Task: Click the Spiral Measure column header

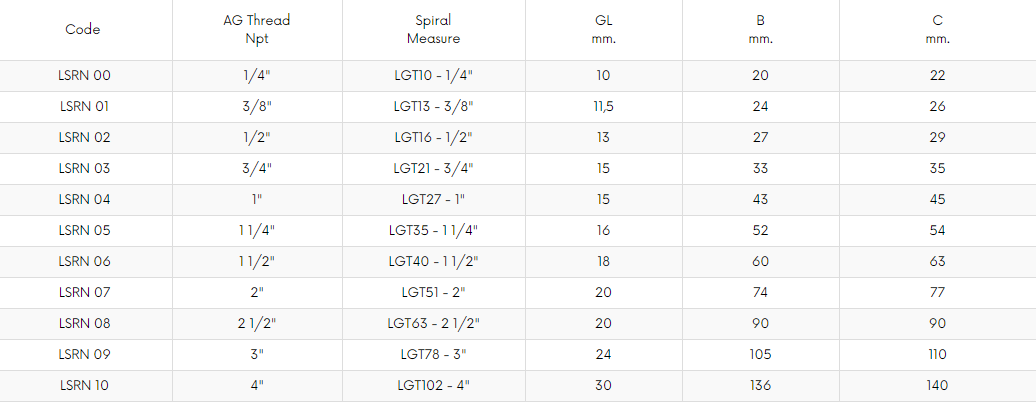Action: click(x=433, y=30)
